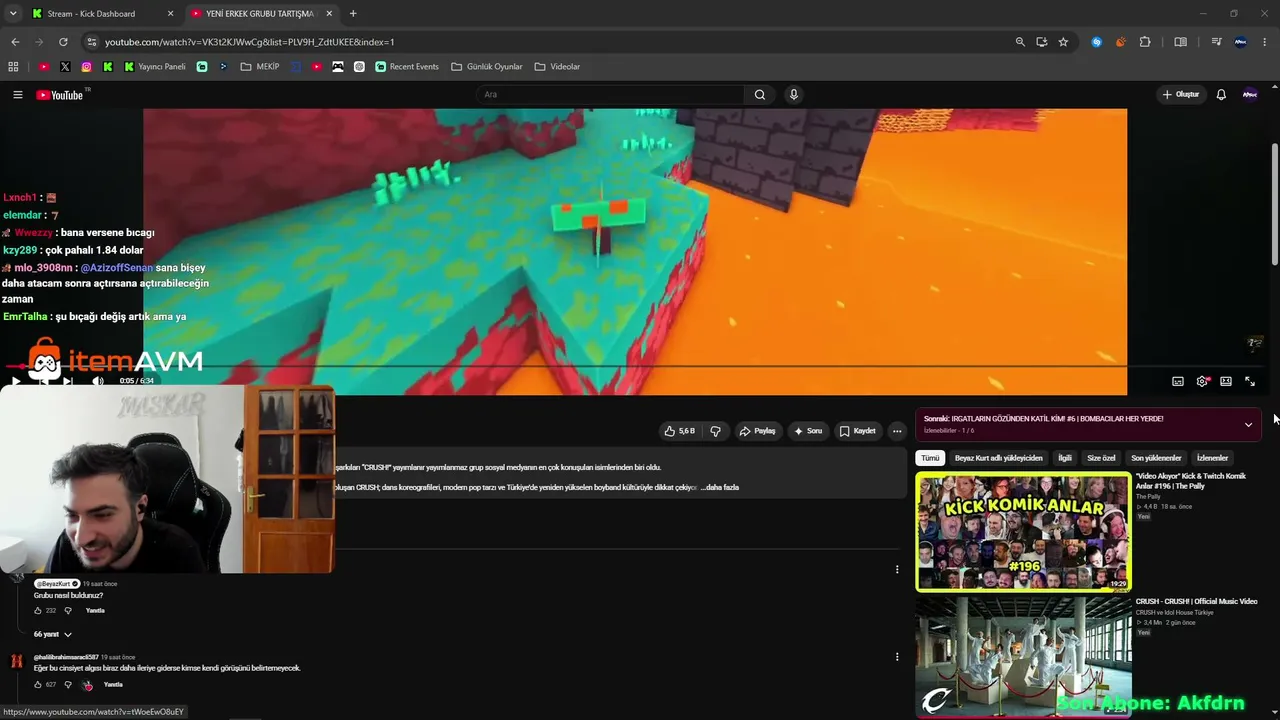The height and width of the screenshot is (720, 1280).
Task: Open the Videolar bookmarks folder
Action: pyautogui.click(x=557, y=67)
